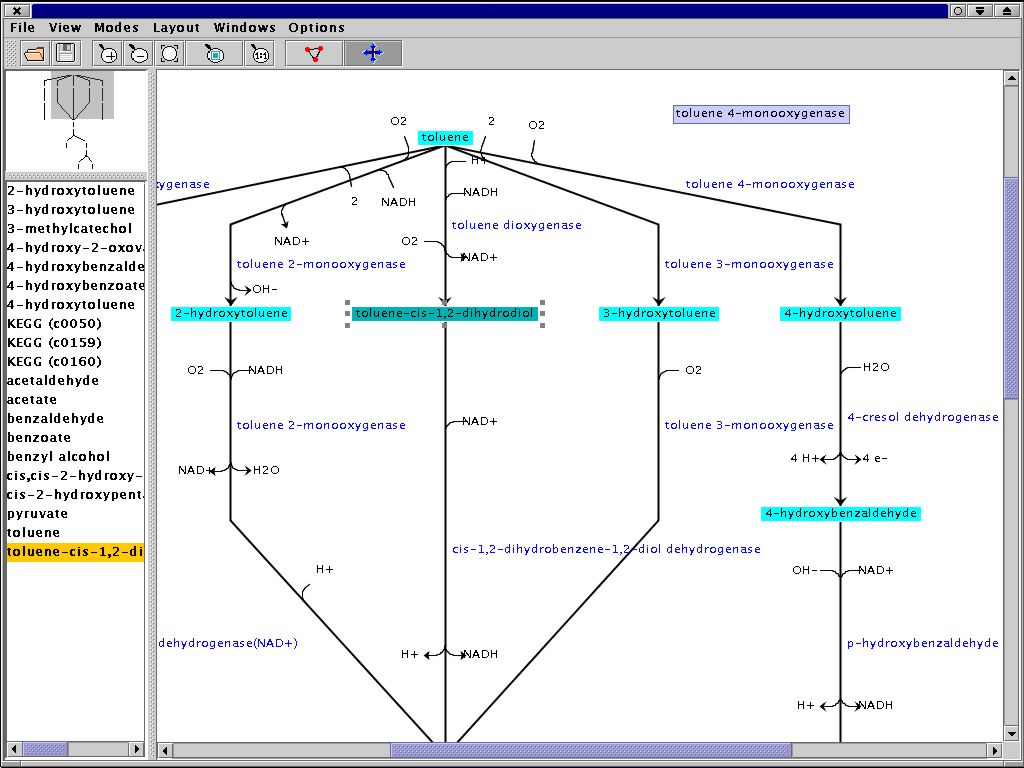
Task: Activate the red triangle graph edit mode
Action: tap(313, 54)
